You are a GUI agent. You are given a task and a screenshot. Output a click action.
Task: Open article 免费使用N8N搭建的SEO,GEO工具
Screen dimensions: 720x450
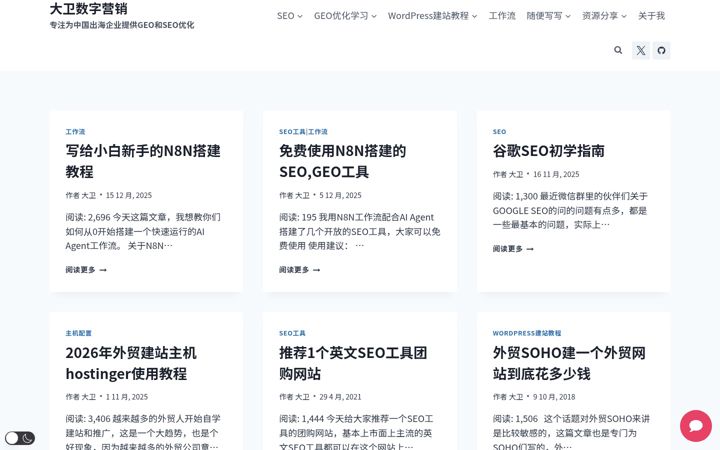(x=343, y=161)
